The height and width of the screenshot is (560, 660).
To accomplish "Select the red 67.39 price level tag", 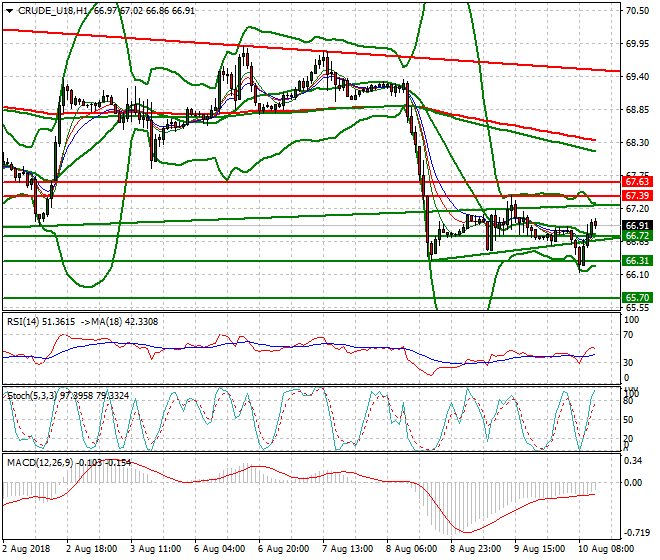I will tap(638, 196).
